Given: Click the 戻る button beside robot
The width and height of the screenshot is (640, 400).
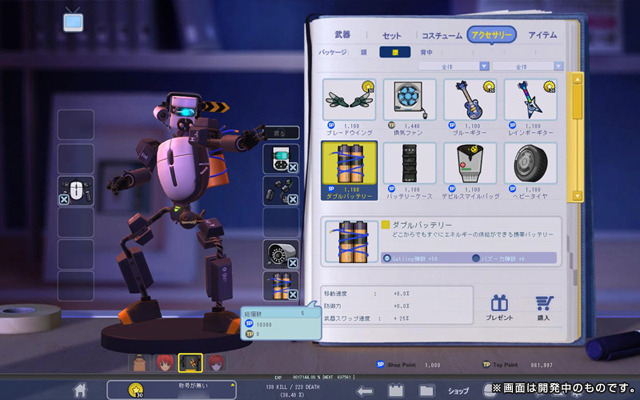Looking at the screenshot, I should click(281, 133).
